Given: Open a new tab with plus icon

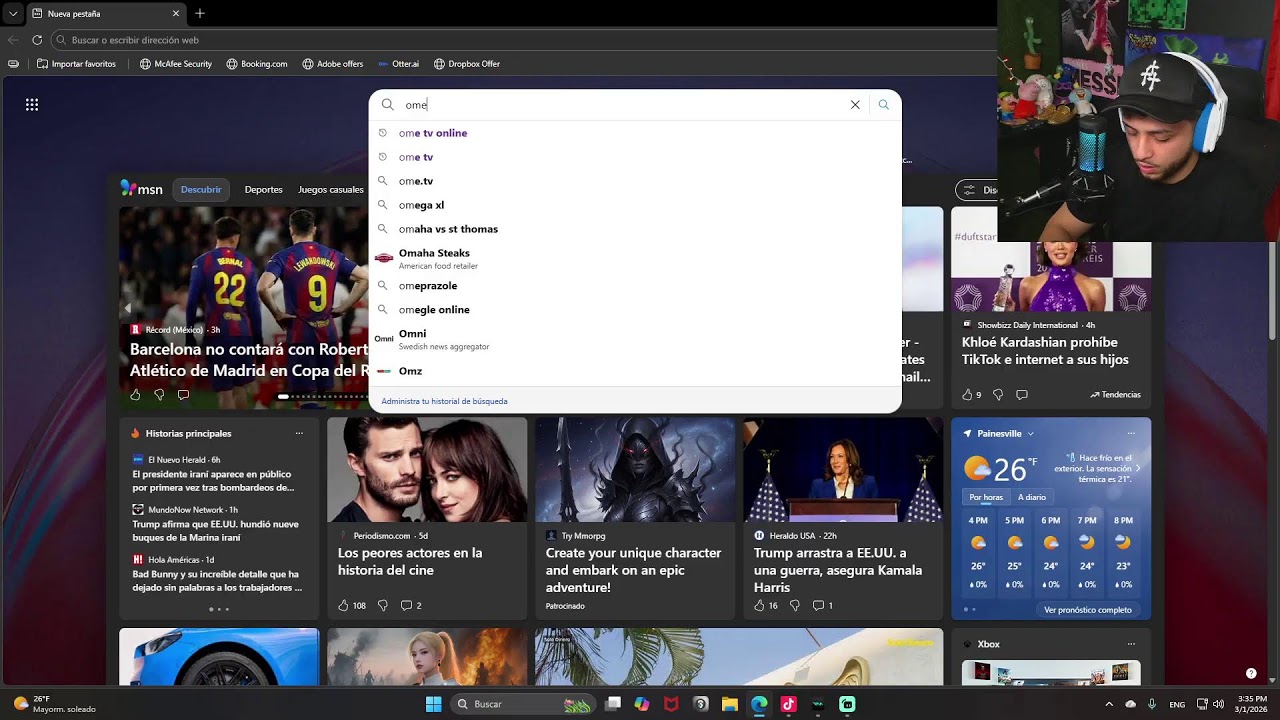Looking at the screenshot, I should tap(200, 13).
